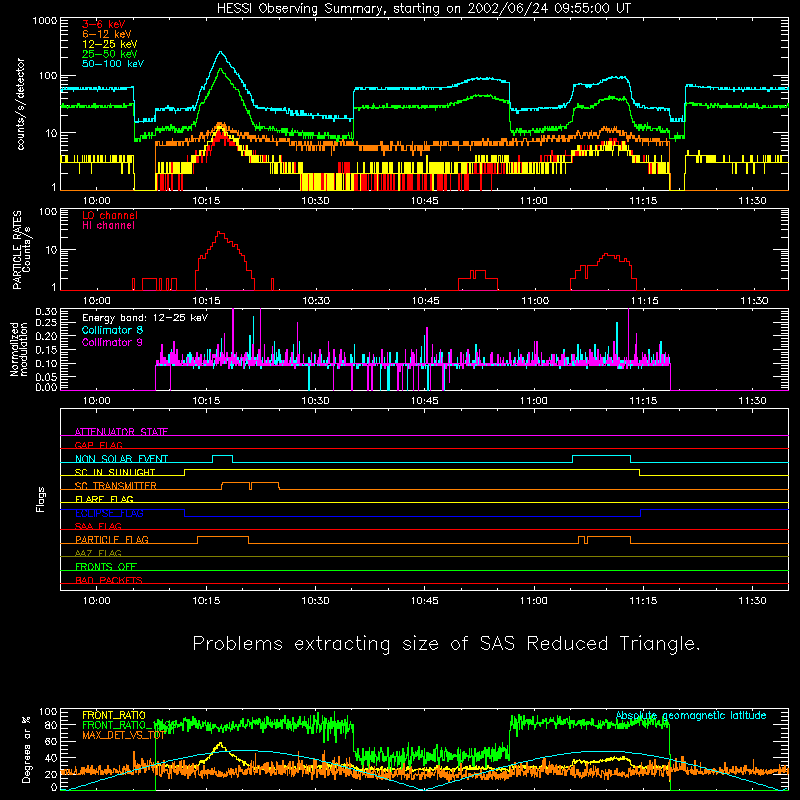
Task: Click the BAD_PACKETS flag label
Action: click(x=109, y=580)
